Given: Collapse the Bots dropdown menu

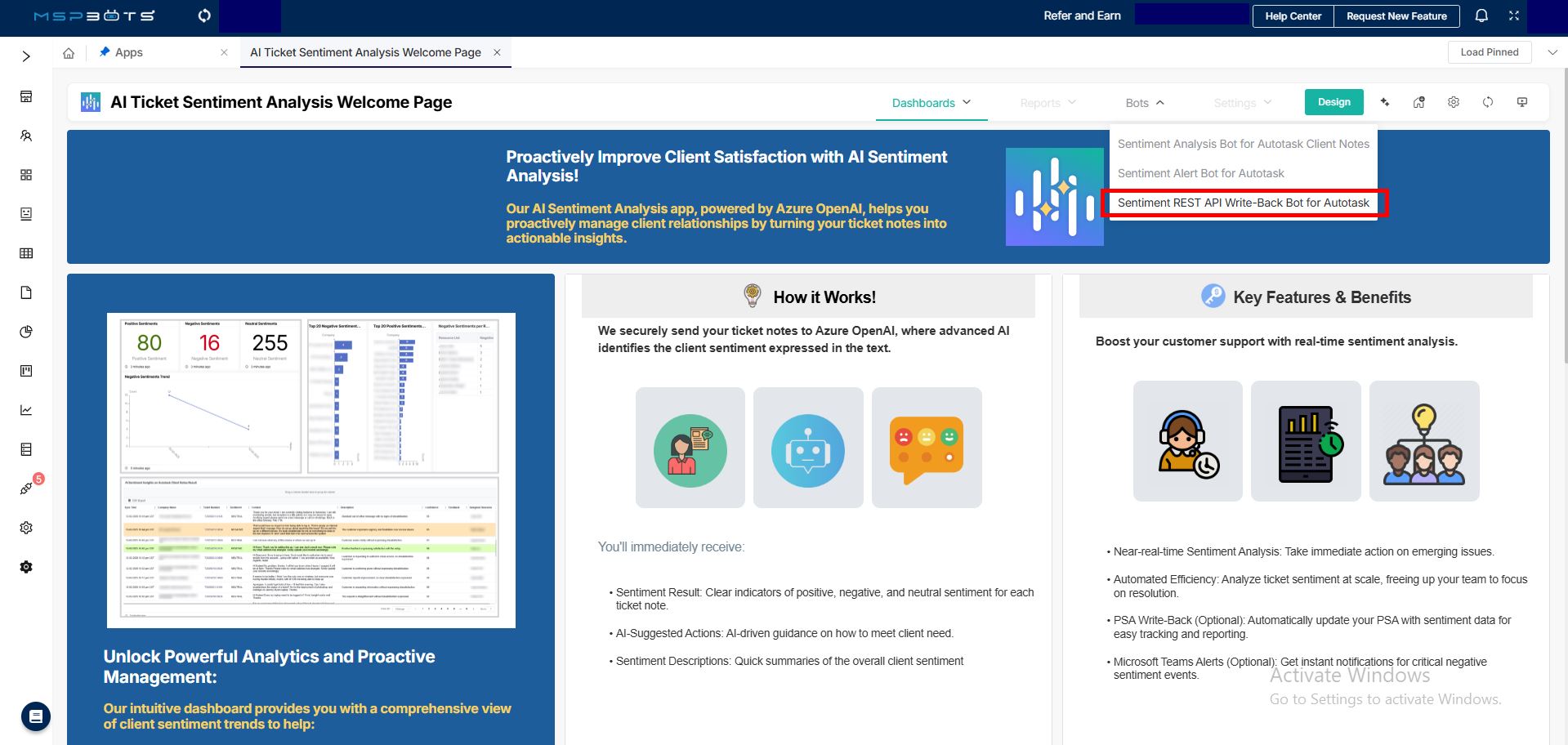Looking at the screenshot, I should point(1144,103).
